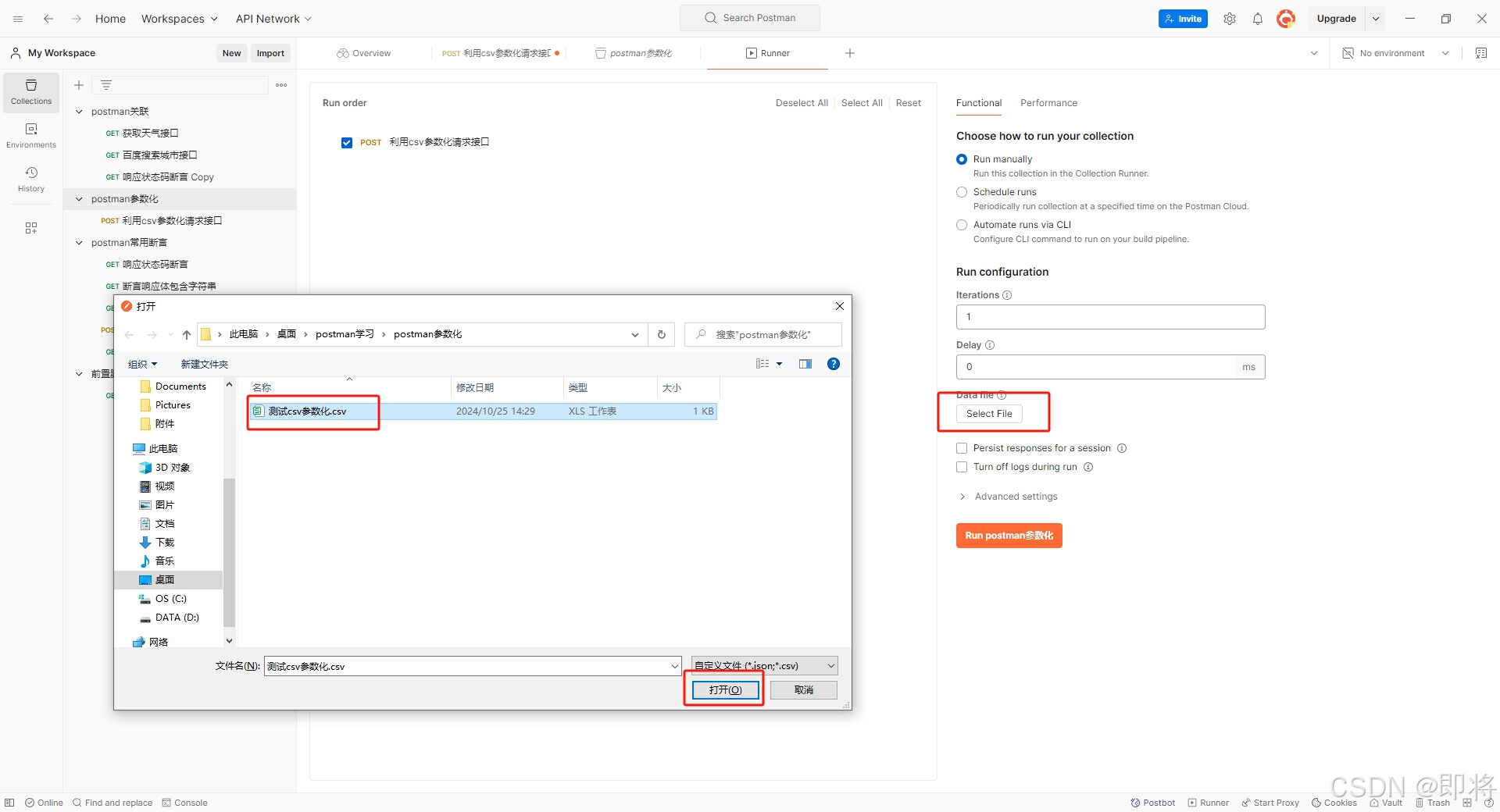The height and width of the screenshot is (812, 1500).
Task: Open the environment quick look icon
Action: [x=1481, y=53]
